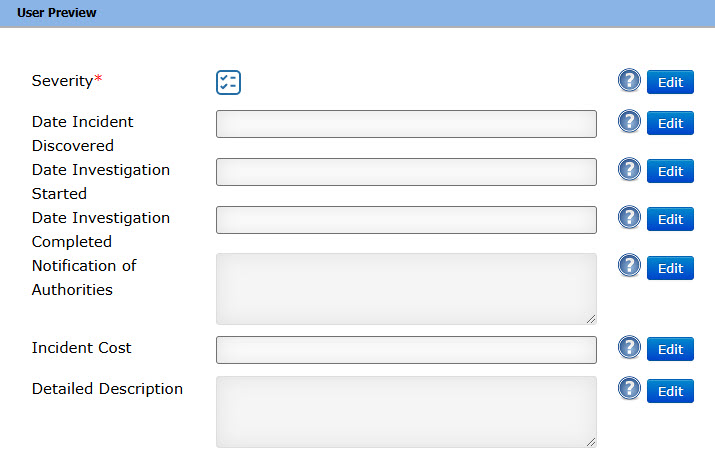Viewport: 715px width, 454px height.
Task: Click inside Notification of Authorities textarea
Action: pyautogui.click(x=406, y=289)
